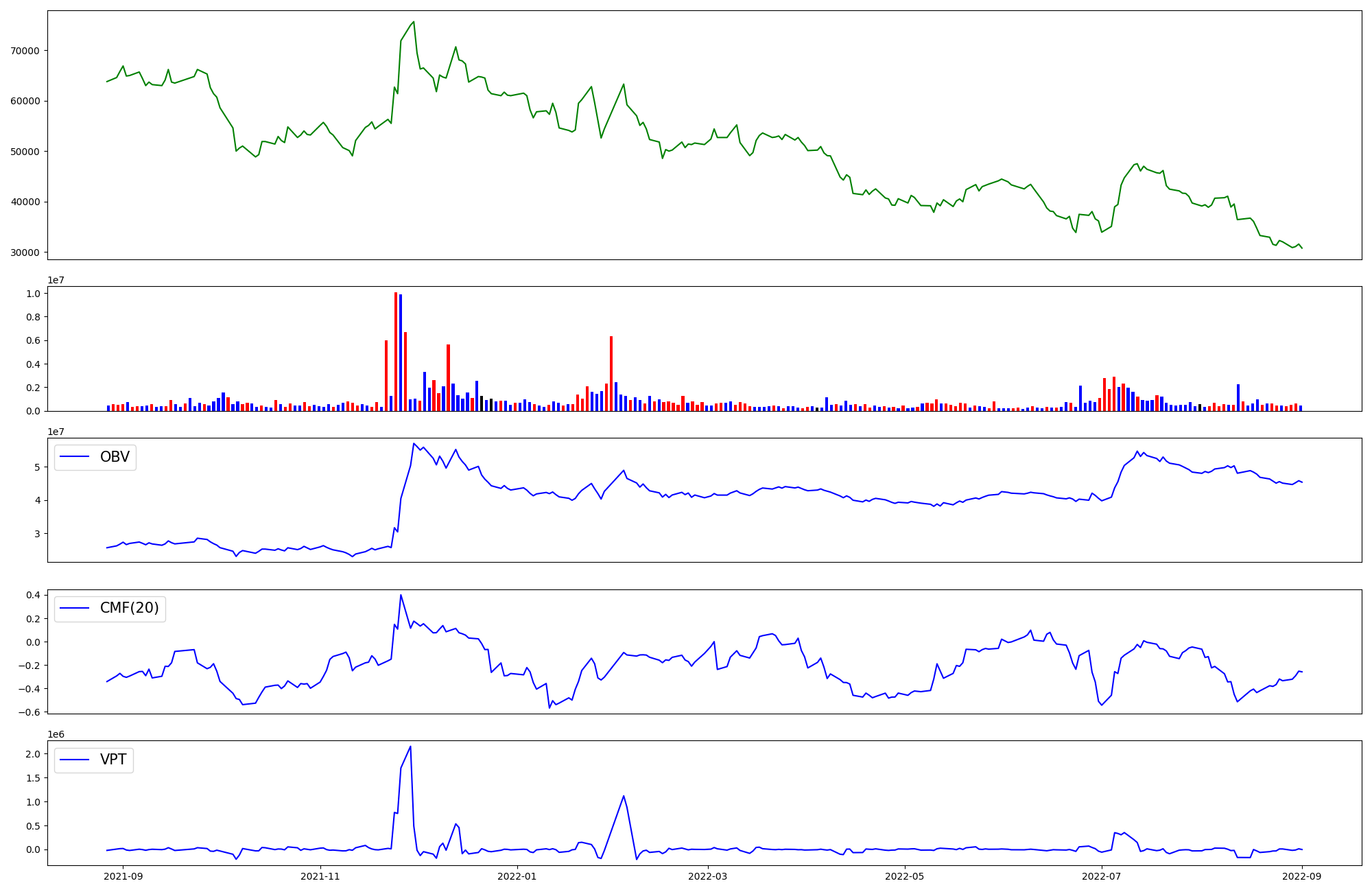Click the highest peak of the VPT line
Image resolution: width=1372 pixels, height=892 pixels.
pos(410,747)
